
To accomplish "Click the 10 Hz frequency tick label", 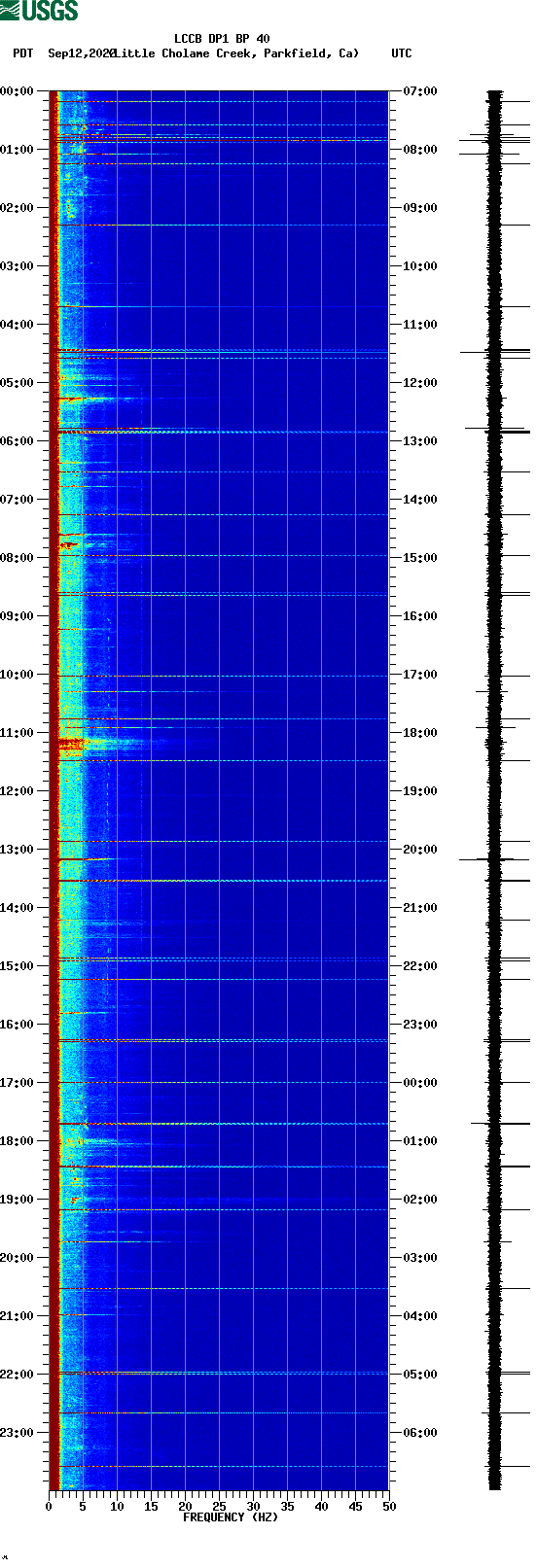I will click(117, 1507).
